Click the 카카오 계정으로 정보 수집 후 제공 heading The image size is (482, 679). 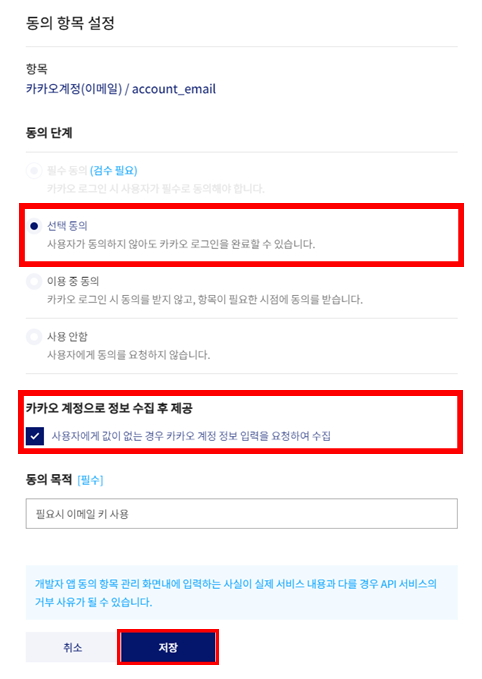click(109, 408)
